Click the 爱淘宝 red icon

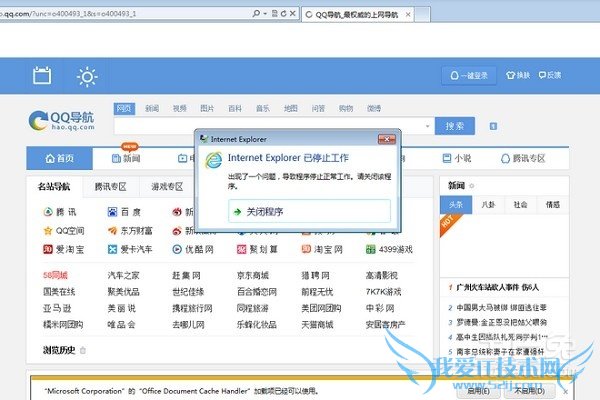pyautogui.click(x=48, y=250)
